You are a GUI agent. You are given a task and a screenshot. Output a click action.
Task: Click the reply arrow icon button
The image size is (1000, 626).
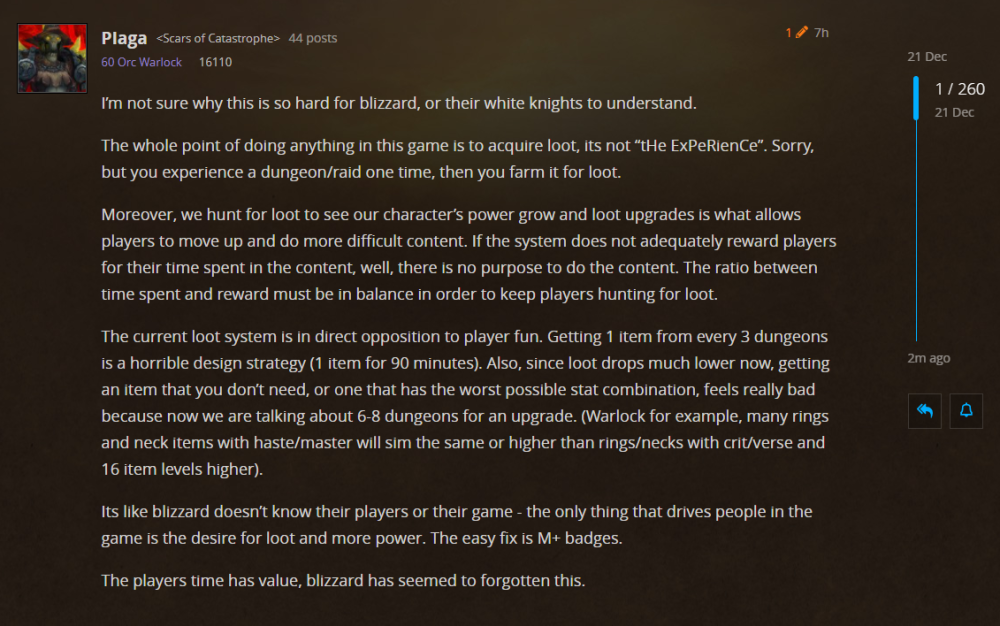pos(925,411)
